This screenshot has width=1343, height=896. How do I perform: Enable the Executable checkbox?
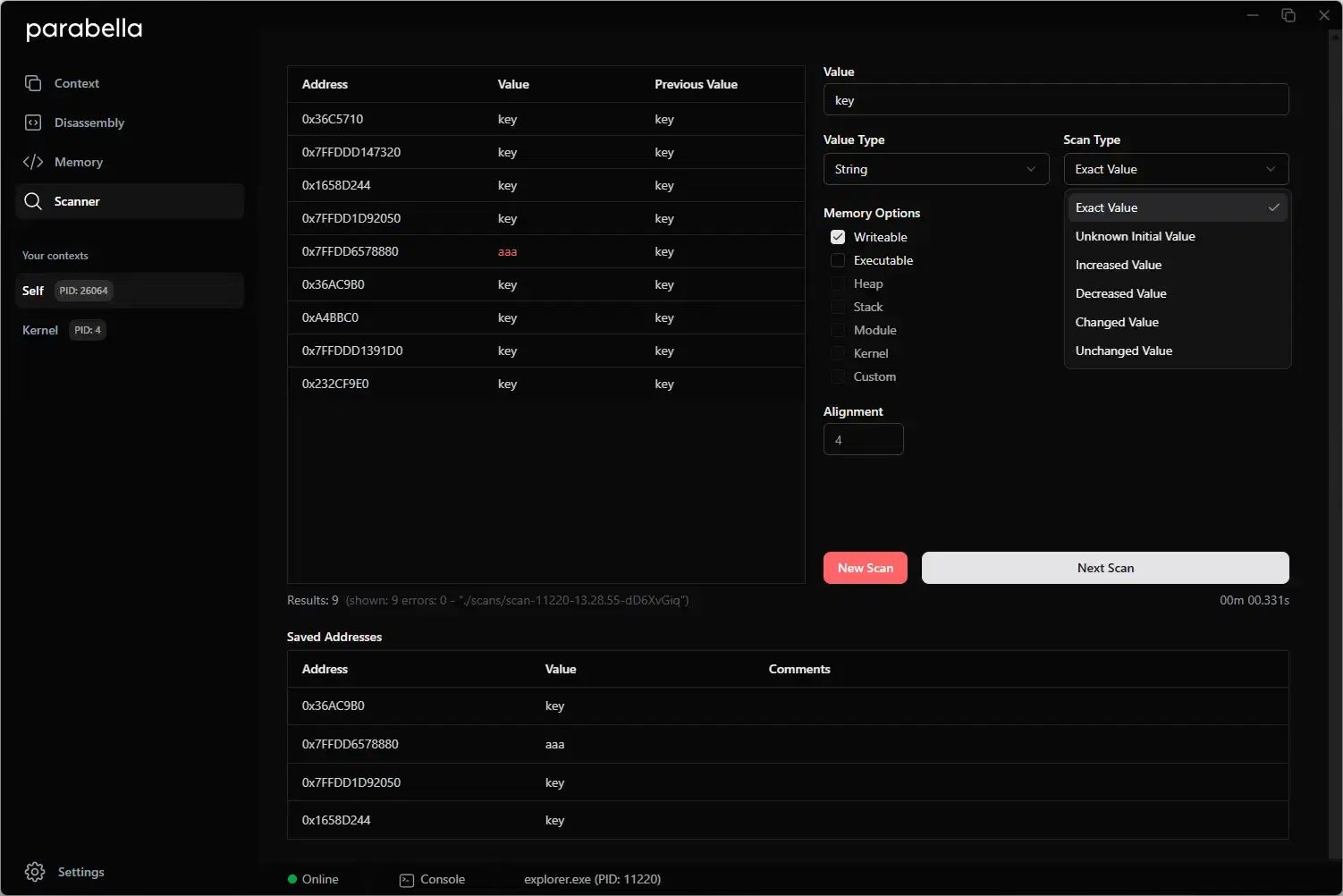tap(838, 260)
